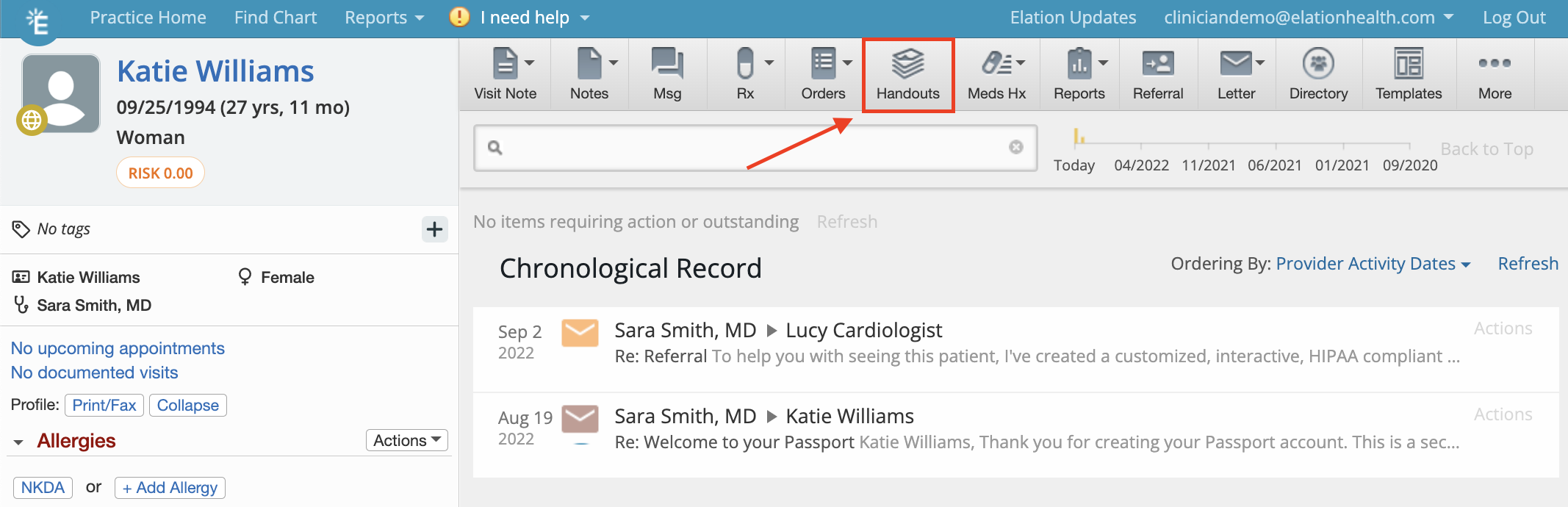Open the Templates layout icon

1409,63
